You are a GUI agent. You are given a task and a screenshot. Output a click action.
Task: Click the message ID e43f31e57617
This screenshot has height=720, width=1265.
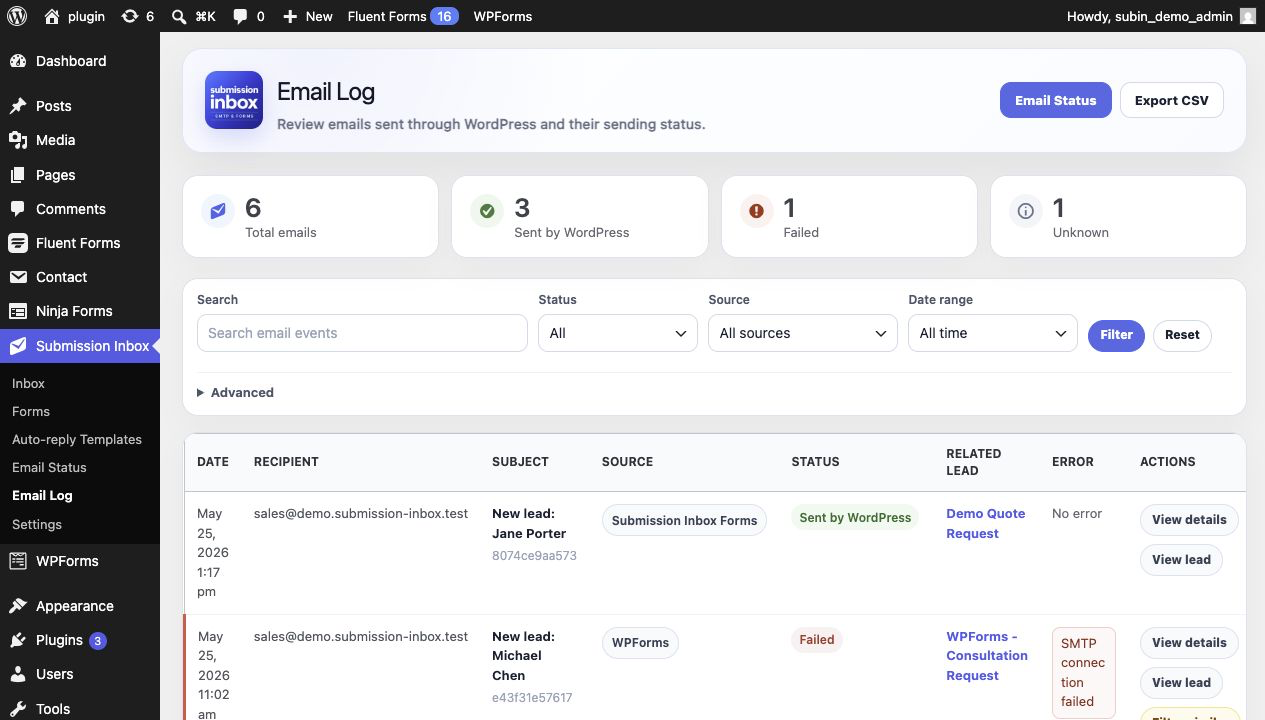click(532, 698)
